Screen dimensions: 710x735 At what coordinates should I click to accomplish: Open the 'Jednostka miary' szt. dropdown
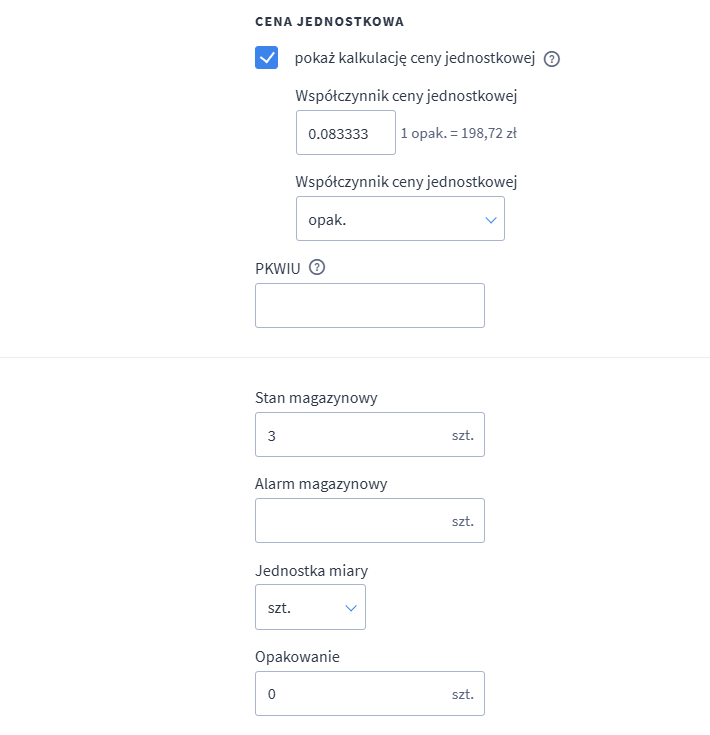pyautogui.click(x=310, y=607)
